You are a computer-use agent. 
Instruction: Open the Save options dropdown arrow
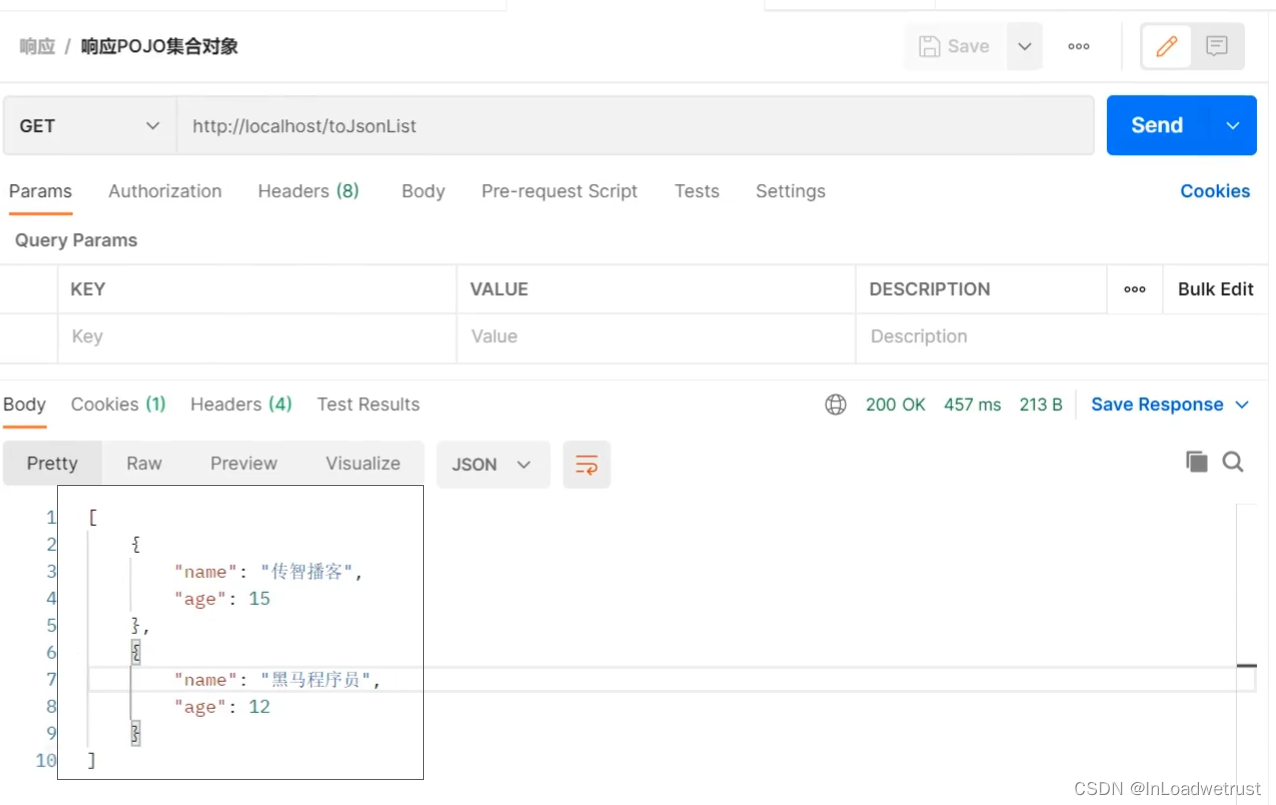tap(1024, 46)
